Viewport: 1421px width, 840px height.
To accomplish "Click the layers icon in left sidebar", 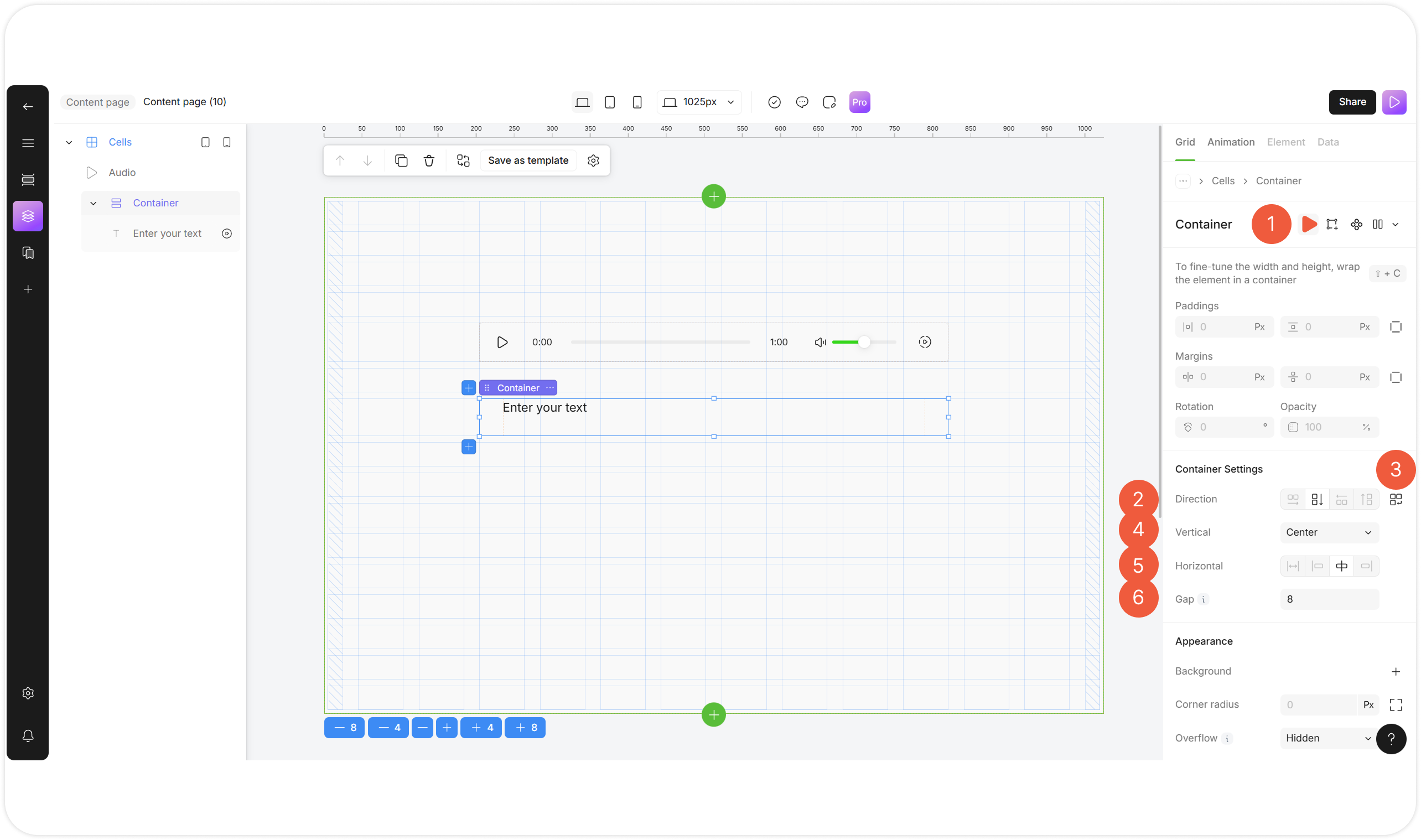I will (x=28, y=216).
